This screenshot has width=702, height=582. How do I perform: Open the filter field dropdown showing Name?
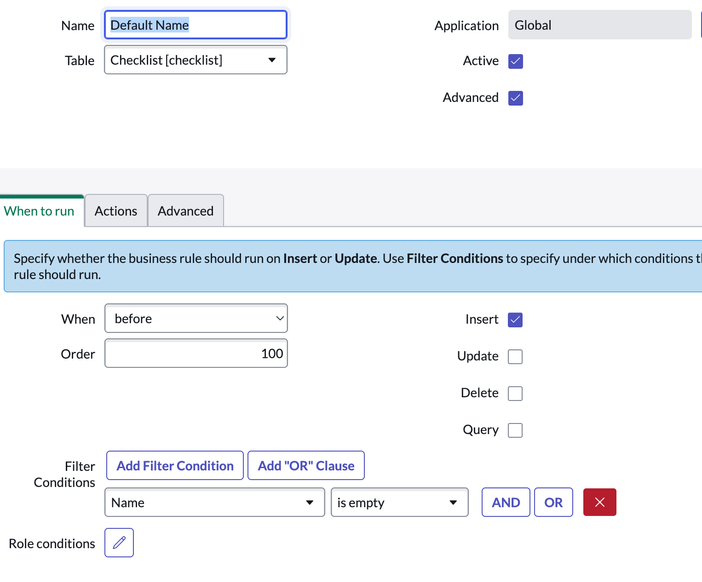click(x=214, y=502)
